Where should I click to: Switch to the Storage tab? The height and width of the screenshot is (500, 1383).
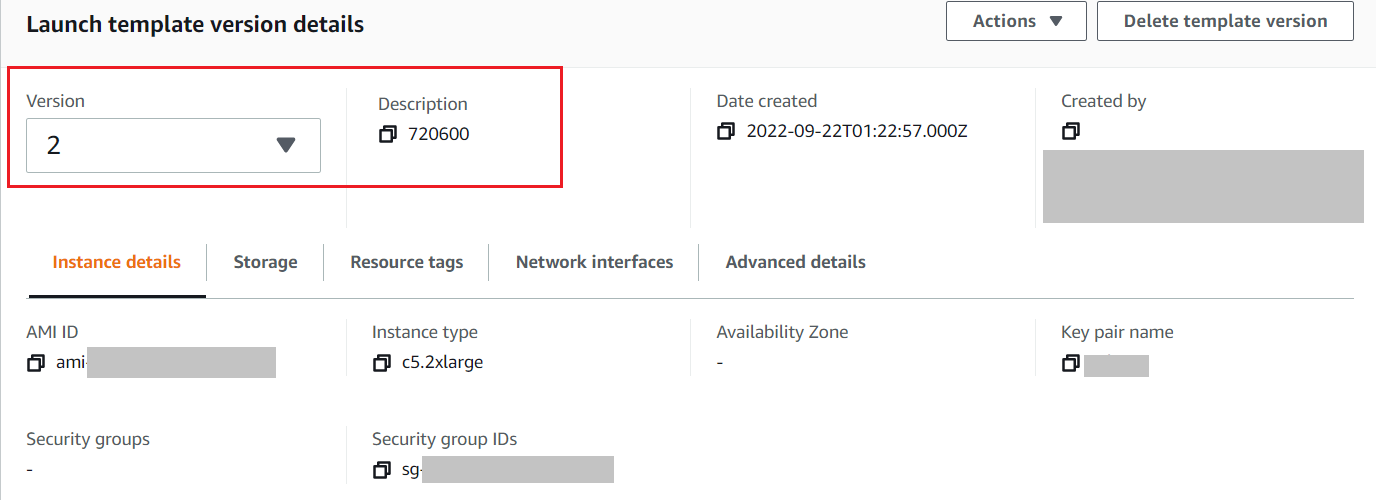265,262
